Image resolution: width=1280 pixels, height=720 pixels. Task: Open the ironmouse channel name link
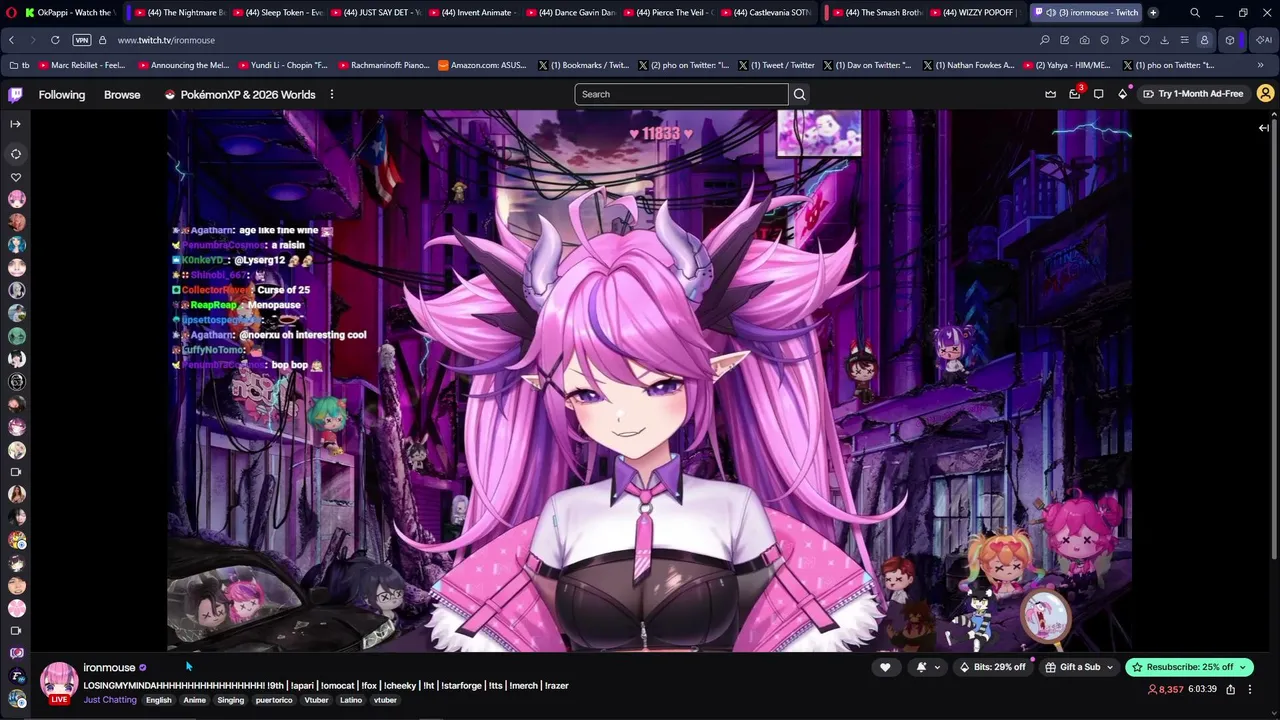click(109, 667)
